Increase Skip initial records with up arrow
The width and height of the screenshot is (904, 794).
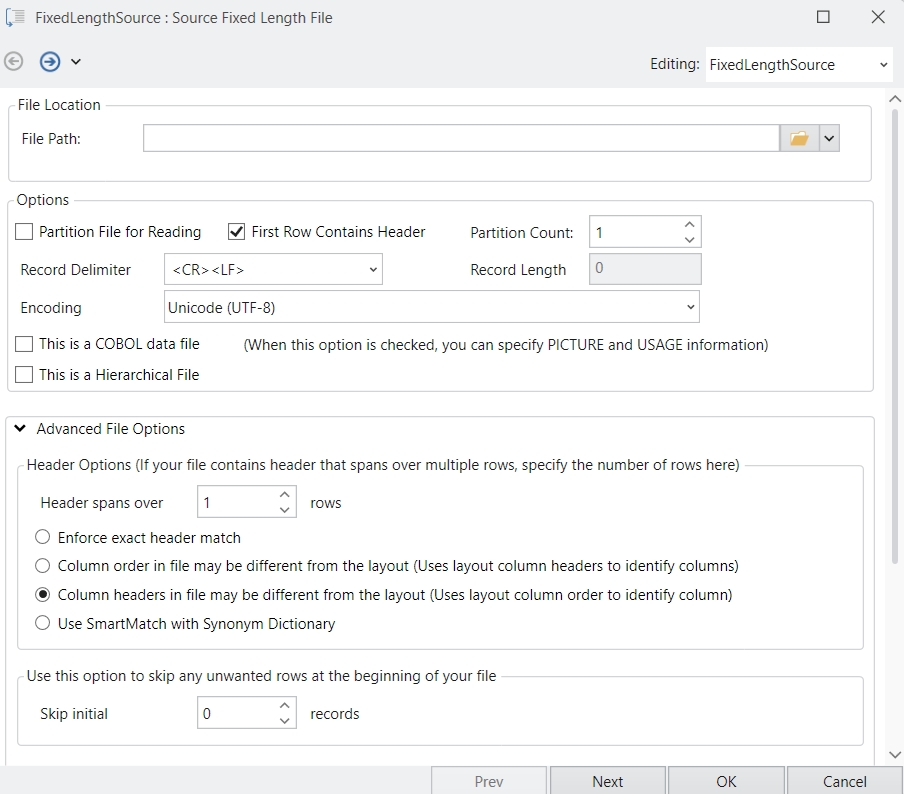point(285,707)
